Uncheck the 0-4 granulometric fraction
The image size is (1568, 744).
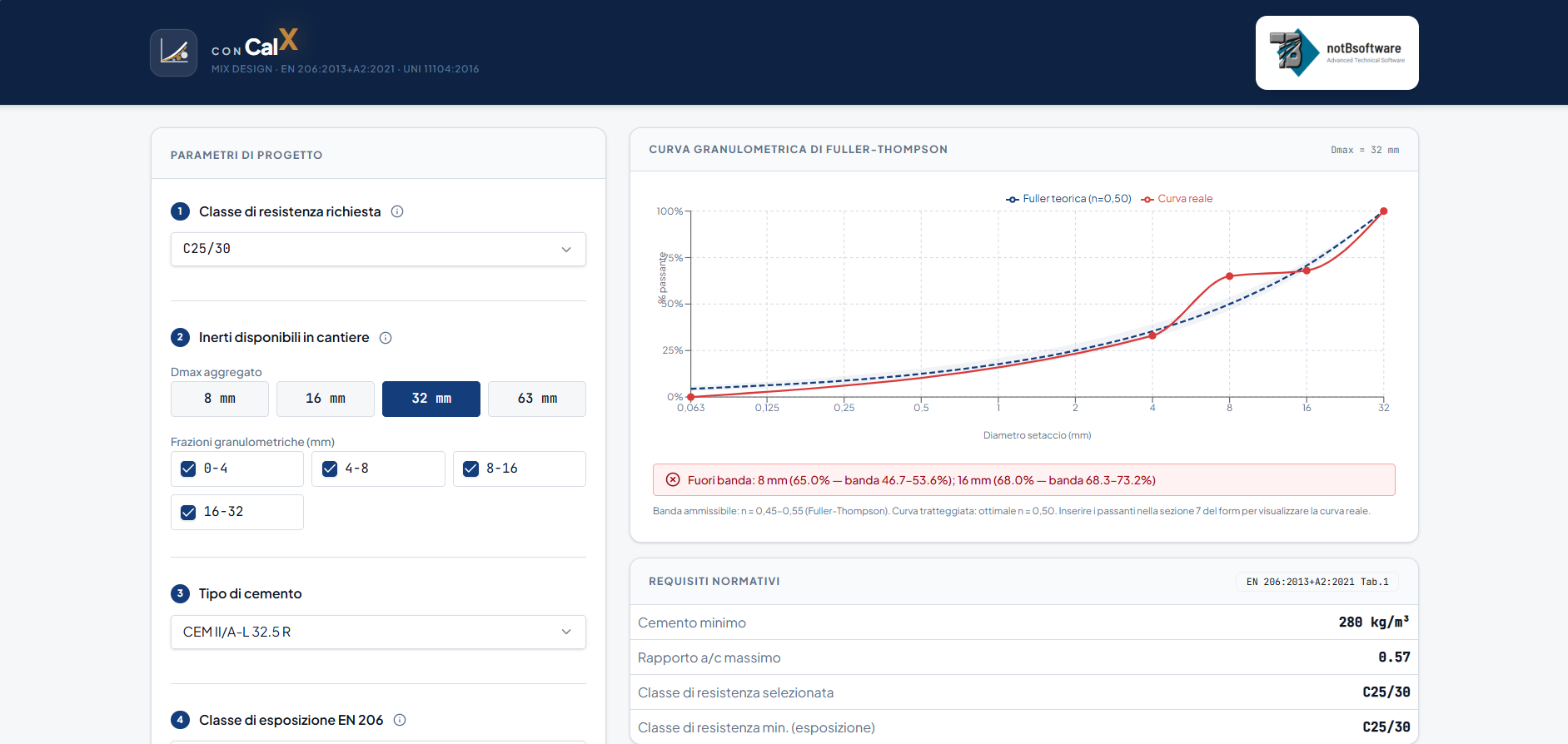pyautogui.click(x=188, y=469)
